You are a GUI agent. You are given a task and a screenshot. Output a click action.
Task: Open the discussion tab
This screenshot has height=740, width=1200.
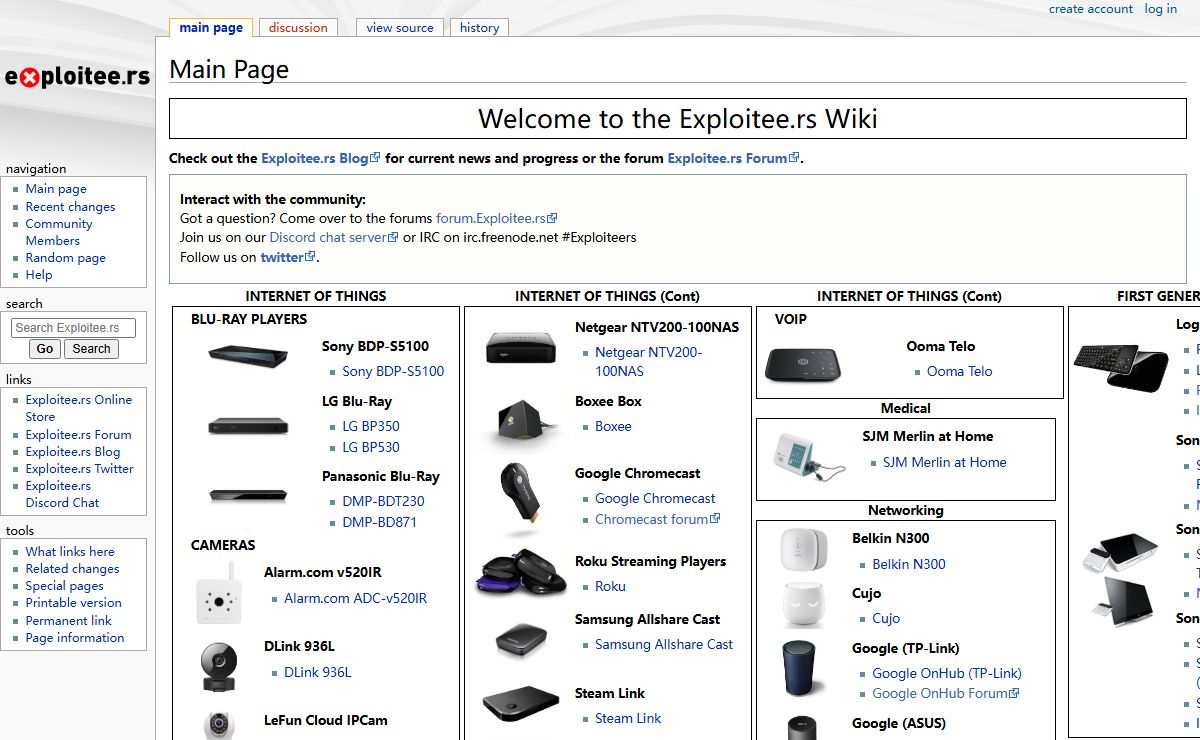pos(298,28)
